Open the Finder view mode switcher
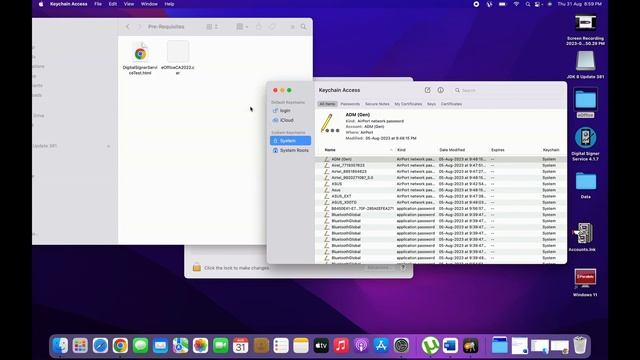 click(x=212, y=27)
